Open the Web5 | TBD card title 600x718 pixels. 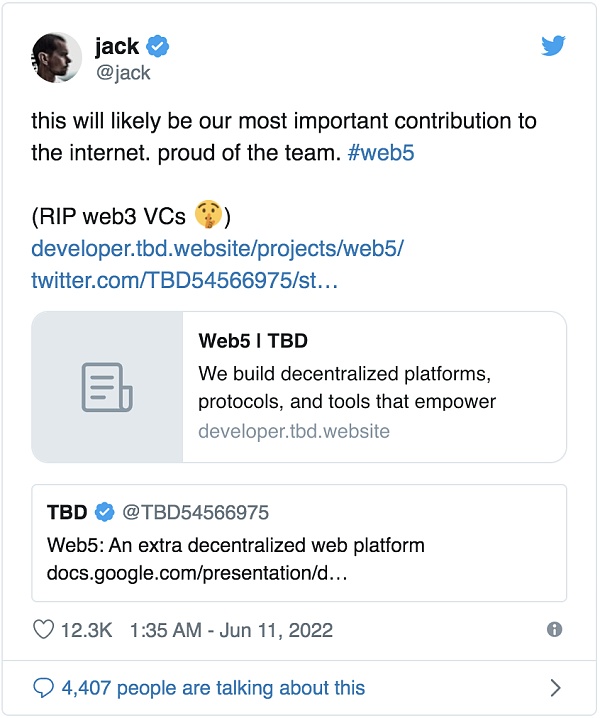(x=253, y=341)
